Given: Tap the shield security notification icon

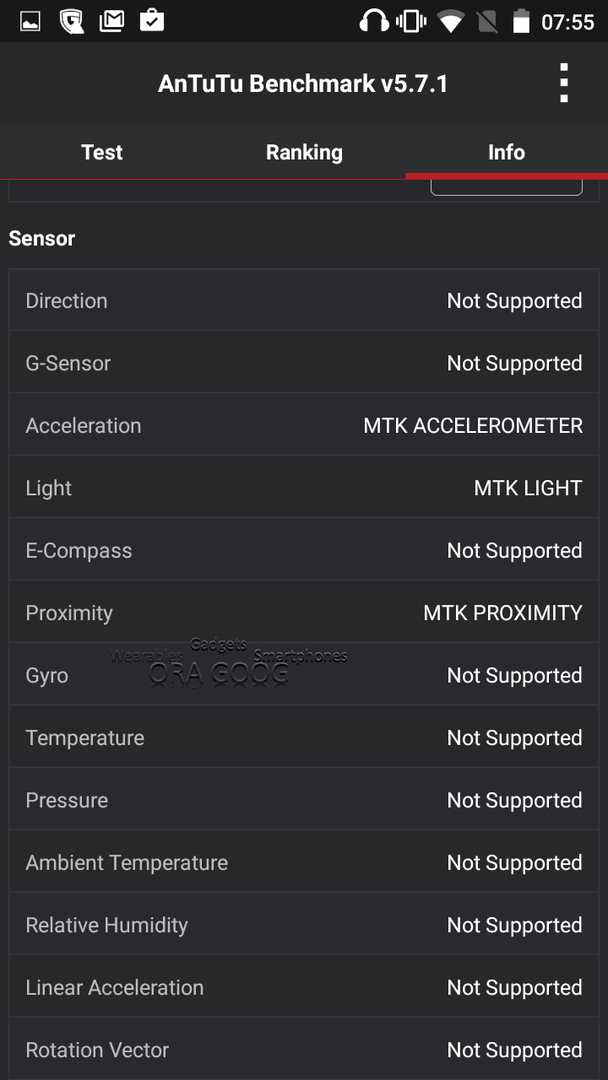Looking at the screenshot, I should pyautogui.click(x=72, y=21).
